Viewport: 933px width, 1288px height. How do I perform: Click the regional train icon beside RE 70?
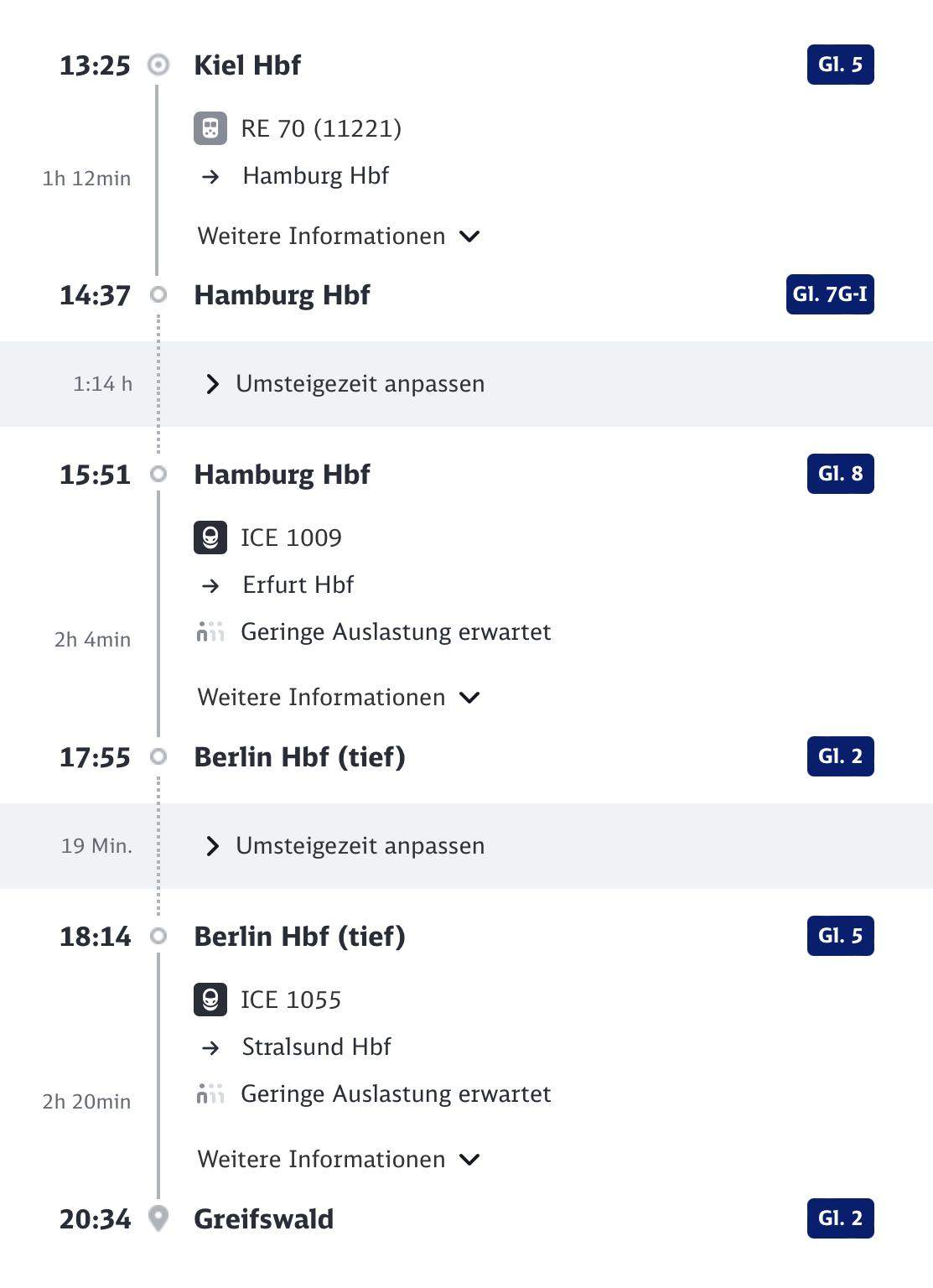211,129
